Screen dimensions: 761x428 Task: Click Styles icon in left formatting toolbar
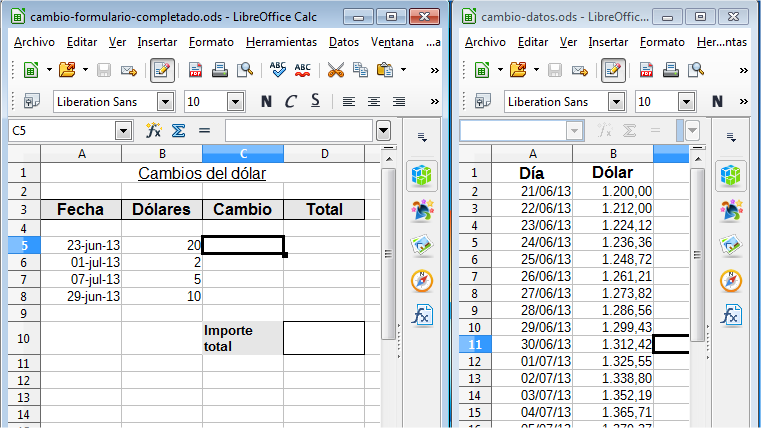click(x=32, y=101)
